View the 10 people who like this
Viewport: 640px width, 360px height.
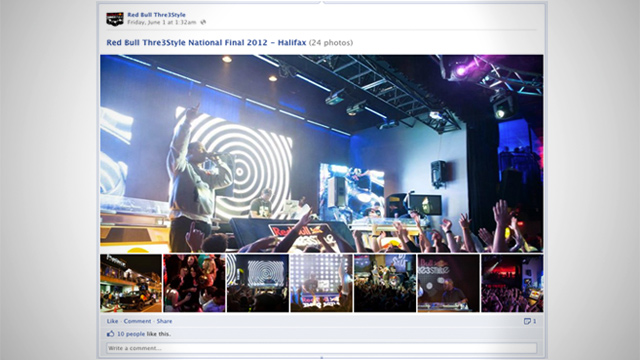coord(131,334)
